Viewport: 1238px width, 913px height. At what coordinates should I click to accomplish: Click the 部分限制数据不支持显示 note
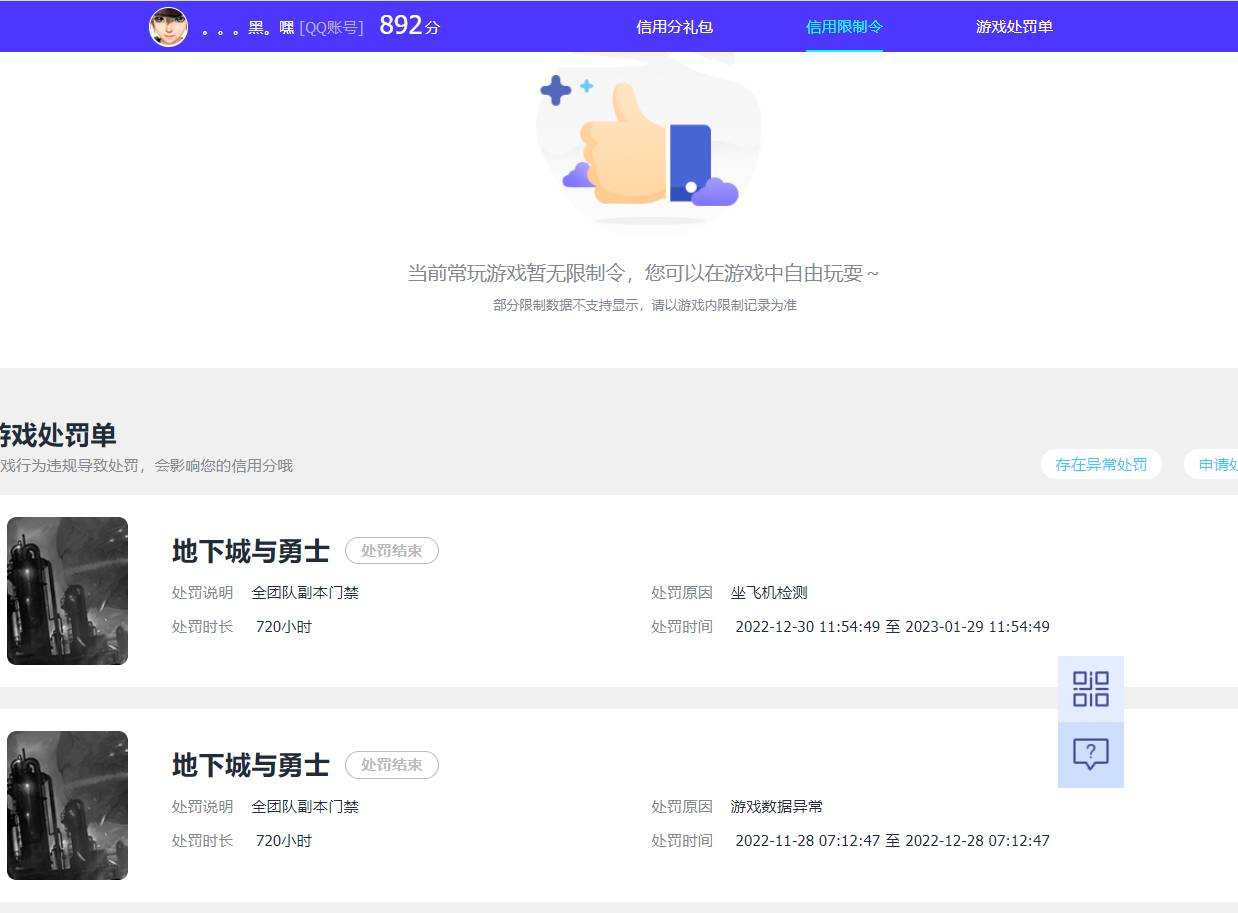[x=645, y=305]
